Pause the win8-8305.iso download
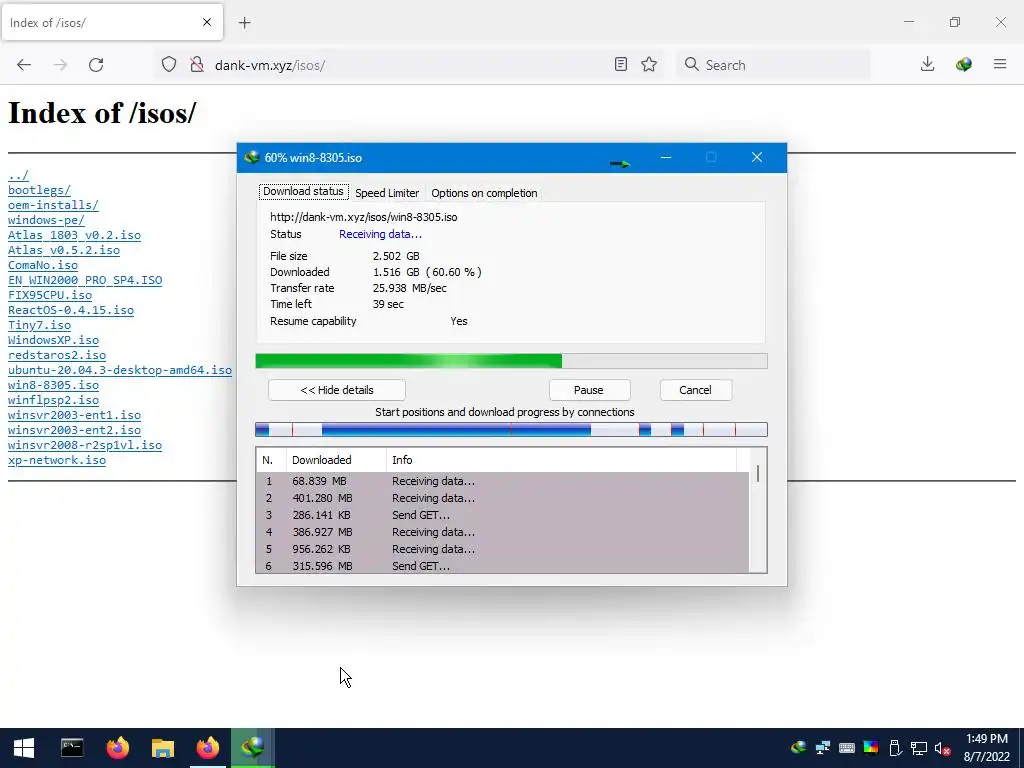Screen dimensions: 1024x768 point(589,390)
